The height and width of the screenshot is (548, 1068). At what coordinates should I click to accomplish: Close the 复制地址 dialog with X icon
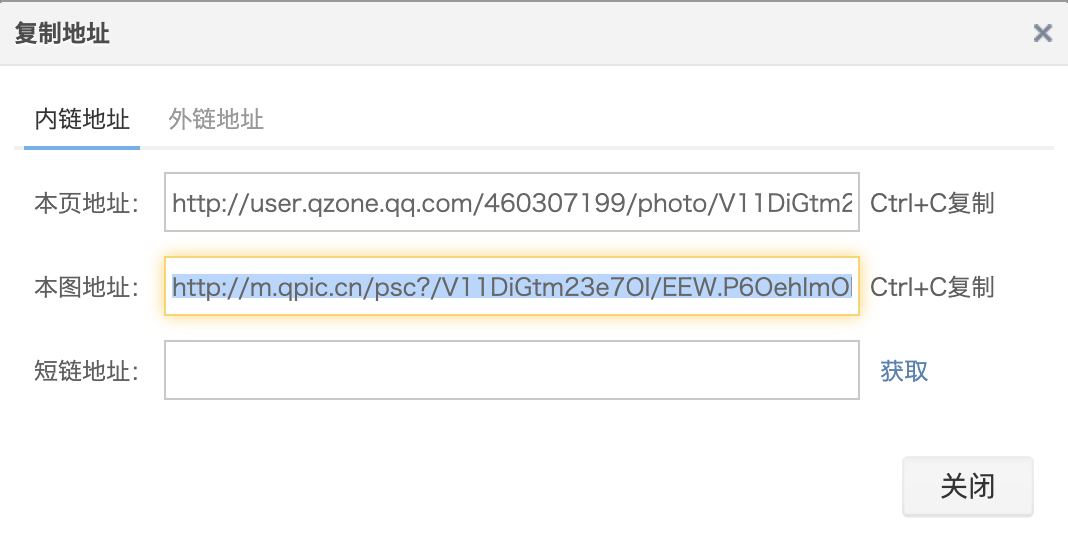pos(1042,34)
